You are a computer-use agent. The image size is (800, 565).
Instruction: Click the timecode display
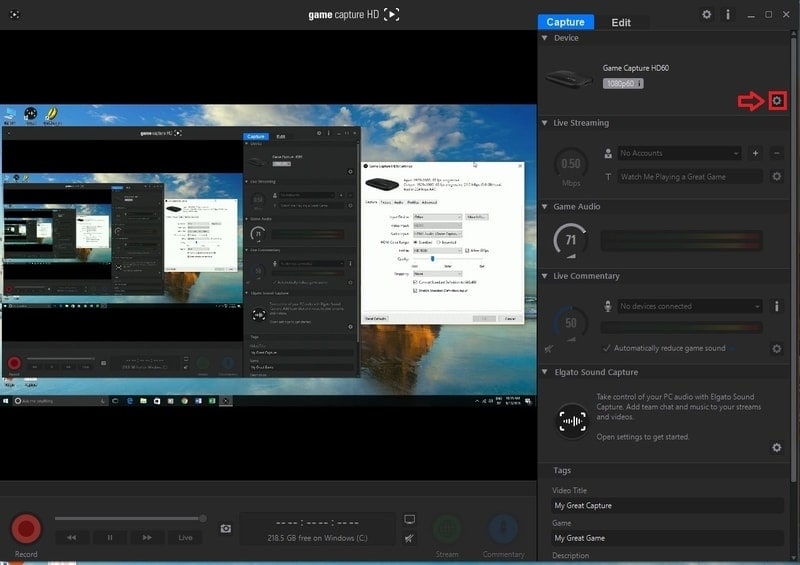tap(317, 523)
